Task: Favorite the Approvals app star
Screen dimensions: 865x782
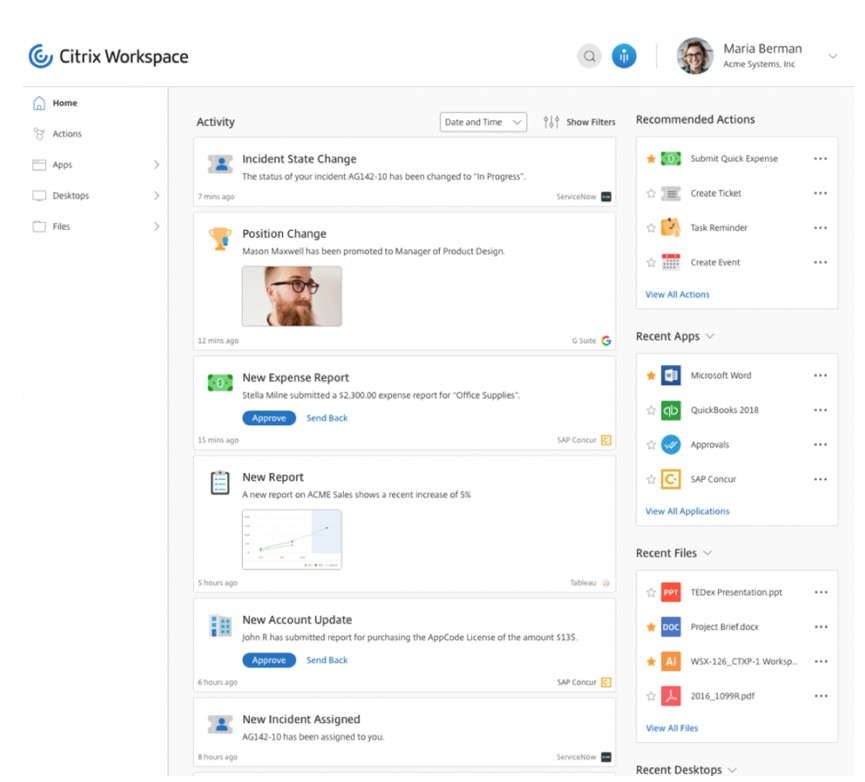Action: [651, 444]
